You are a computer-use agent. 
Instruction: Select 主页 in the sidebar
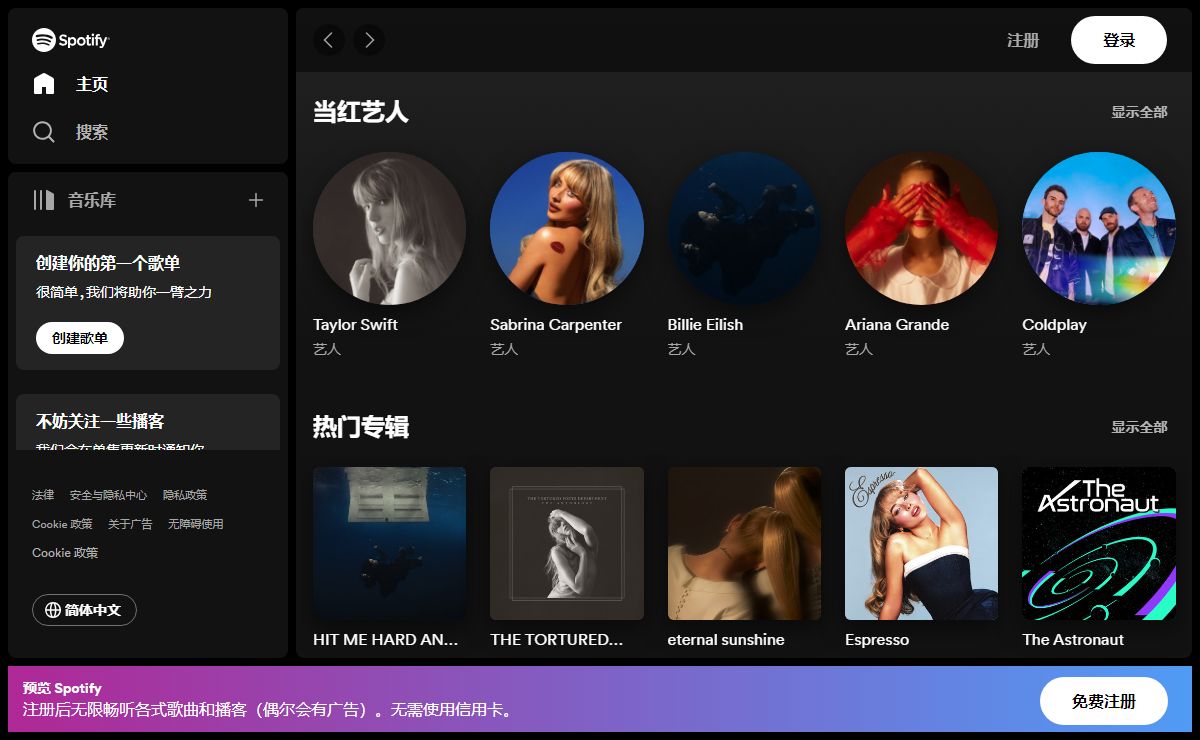[x=92, y=84]
